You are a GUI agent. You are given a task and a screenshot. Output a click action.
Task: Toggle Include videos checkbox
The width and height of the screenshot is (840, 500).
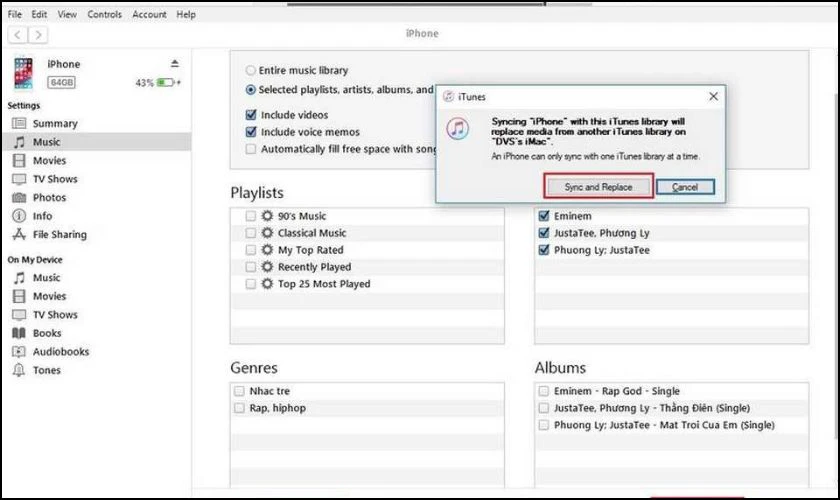pyautogui.click(x=251, y=115)
